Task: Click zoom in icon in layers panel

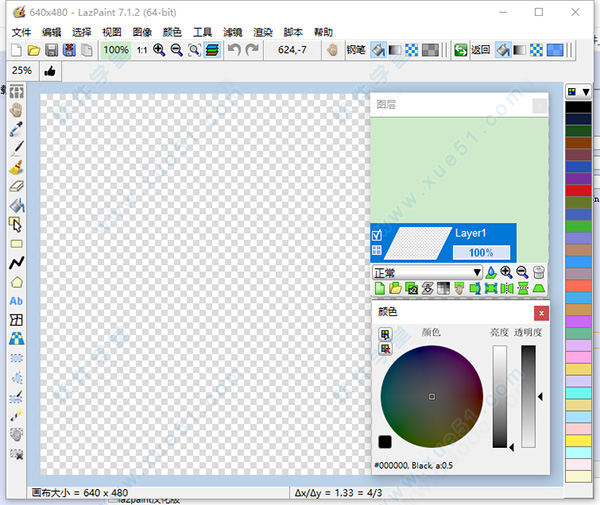Action: click(507, 272)
